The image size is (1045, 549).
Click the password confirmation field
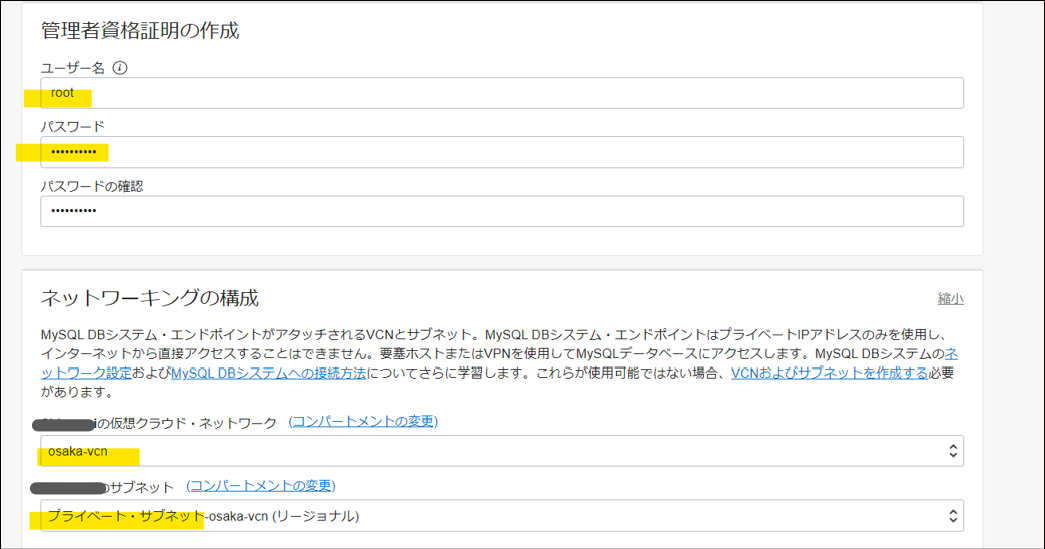click(502, 211)
